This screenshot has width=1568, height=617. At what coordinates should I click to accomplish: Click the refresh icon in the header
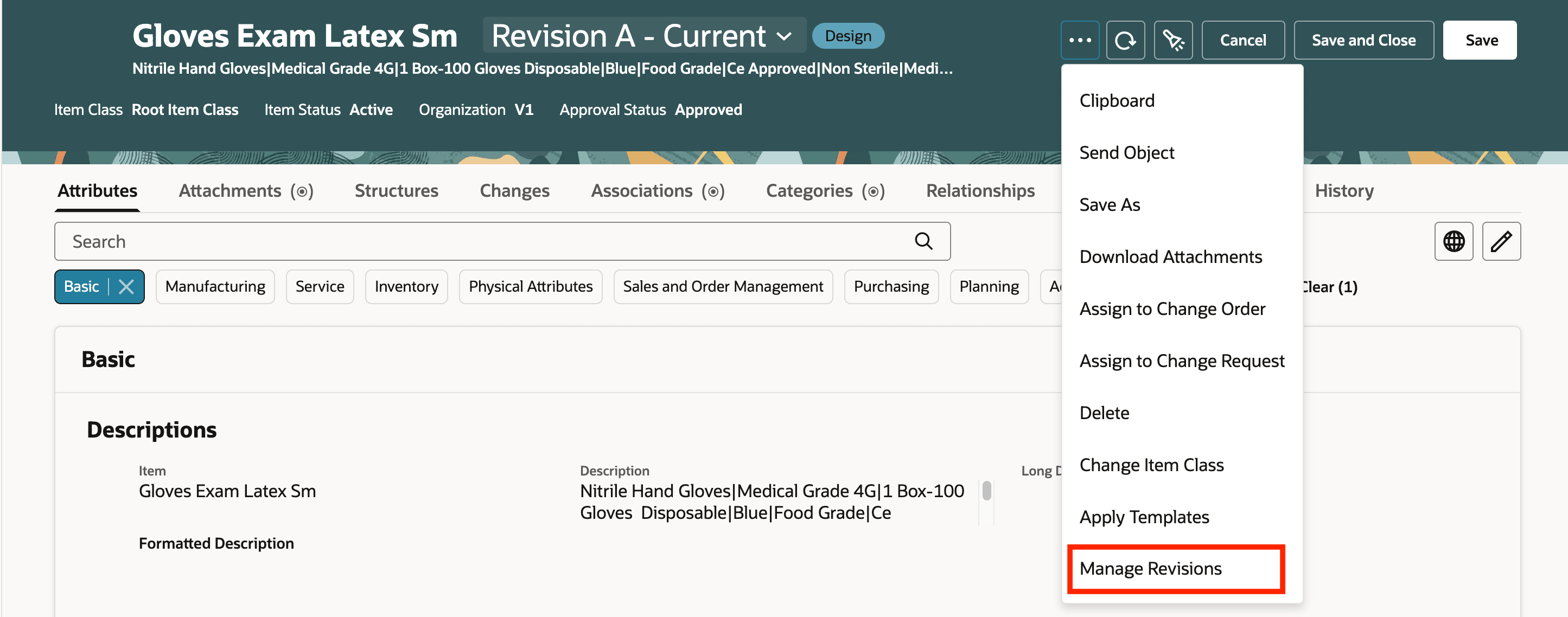point(1125,40)
